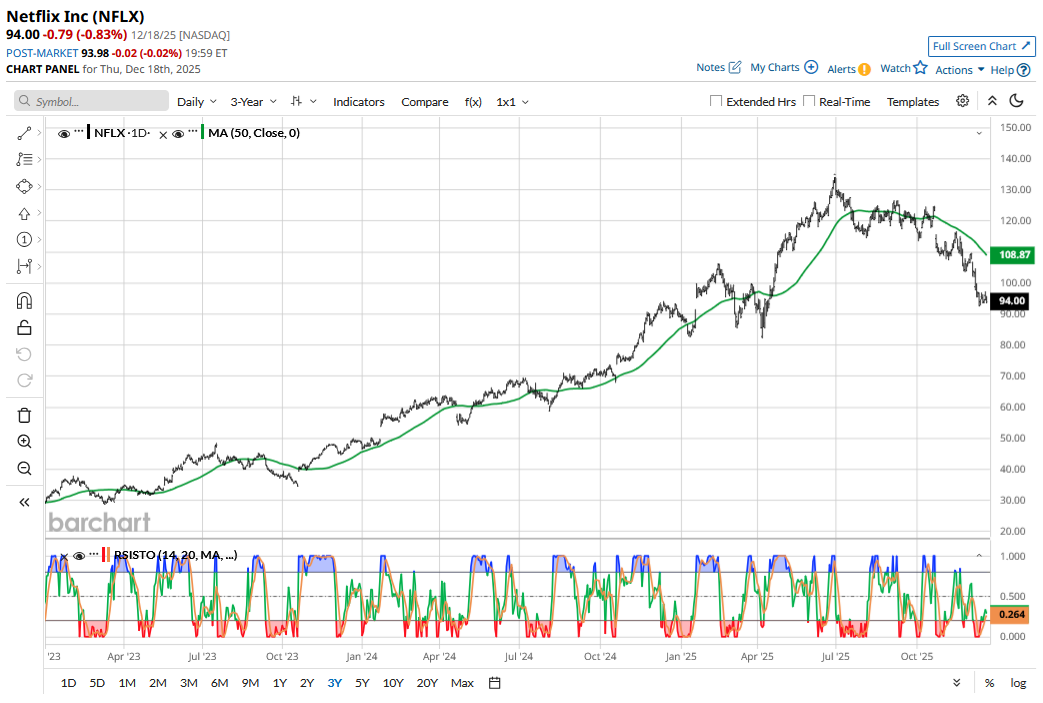
Task: Delete drawings with trash icon
Action: 24,416
